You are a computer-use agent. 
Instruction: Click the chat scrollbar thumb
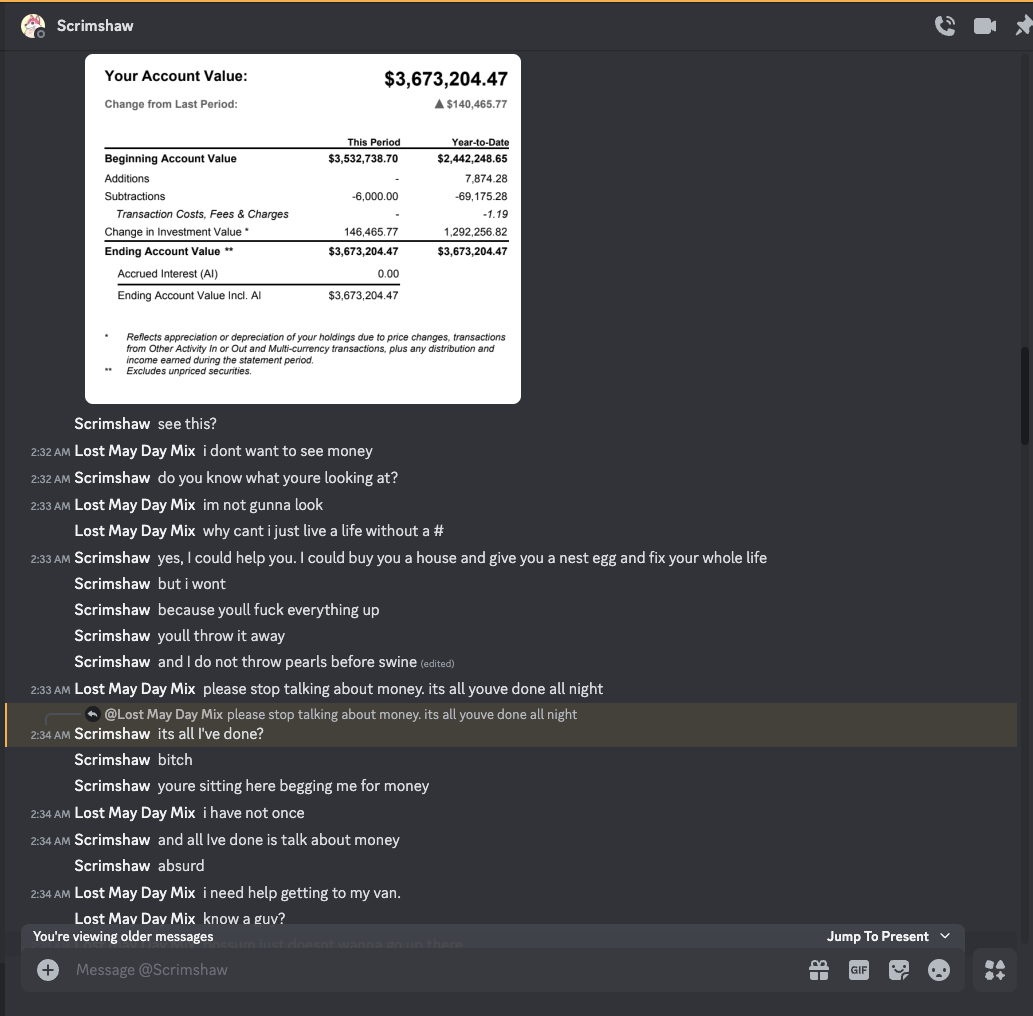1024,395
